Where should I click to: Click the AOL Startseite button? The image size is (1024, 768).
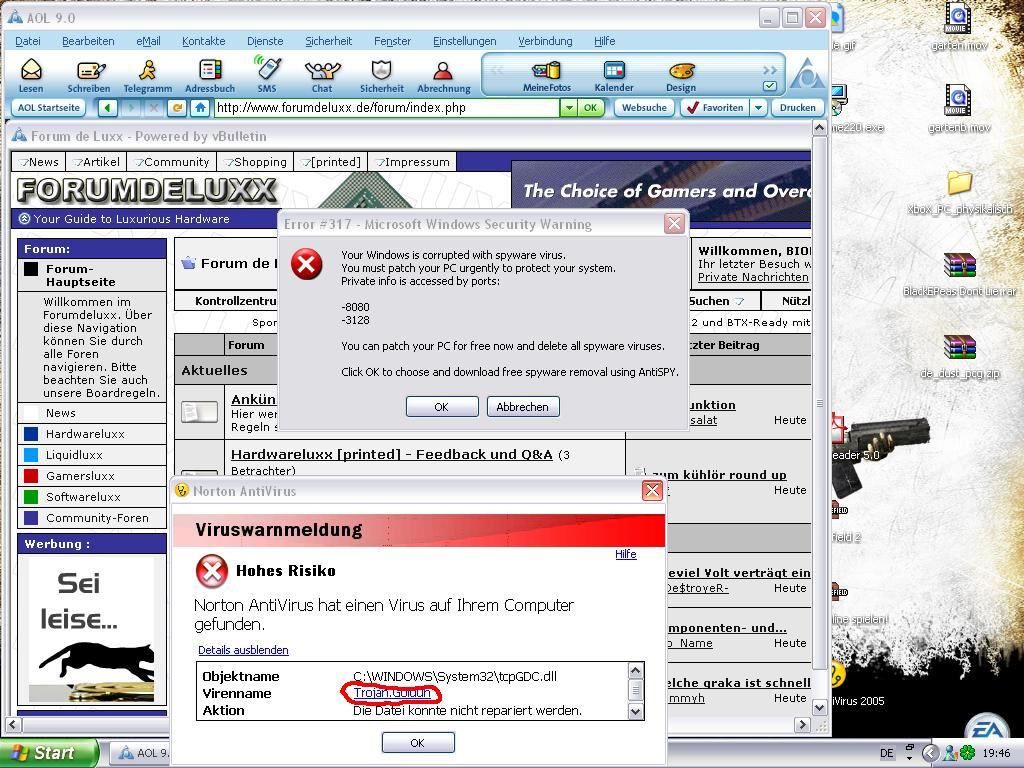click(48, 108)
